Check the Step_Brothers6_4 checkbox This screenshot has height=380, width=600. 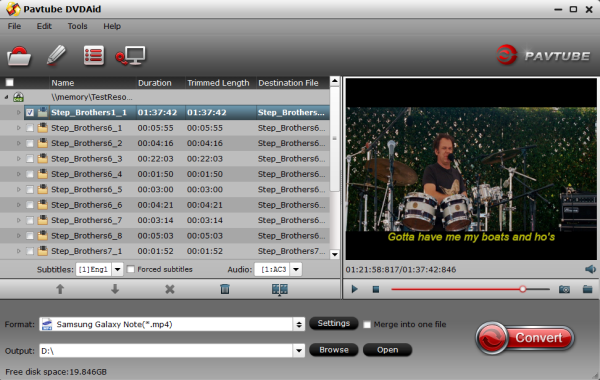pos(30,174)
